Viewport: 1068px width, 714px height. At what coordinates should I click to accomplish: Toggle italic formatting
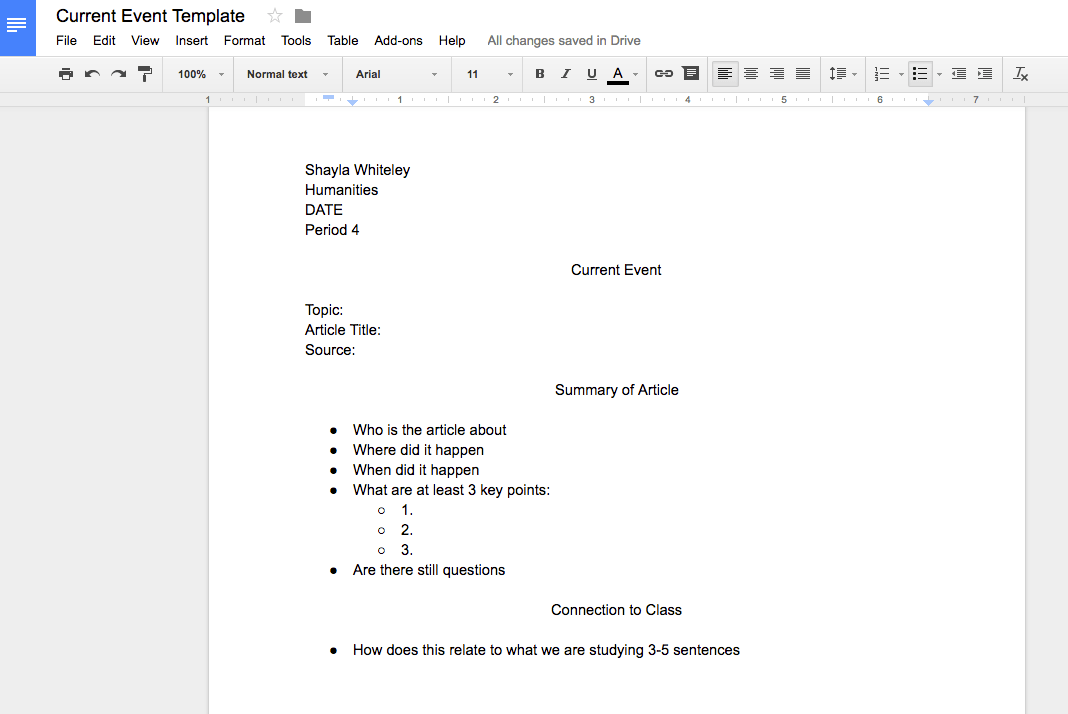tap(566, 74)
